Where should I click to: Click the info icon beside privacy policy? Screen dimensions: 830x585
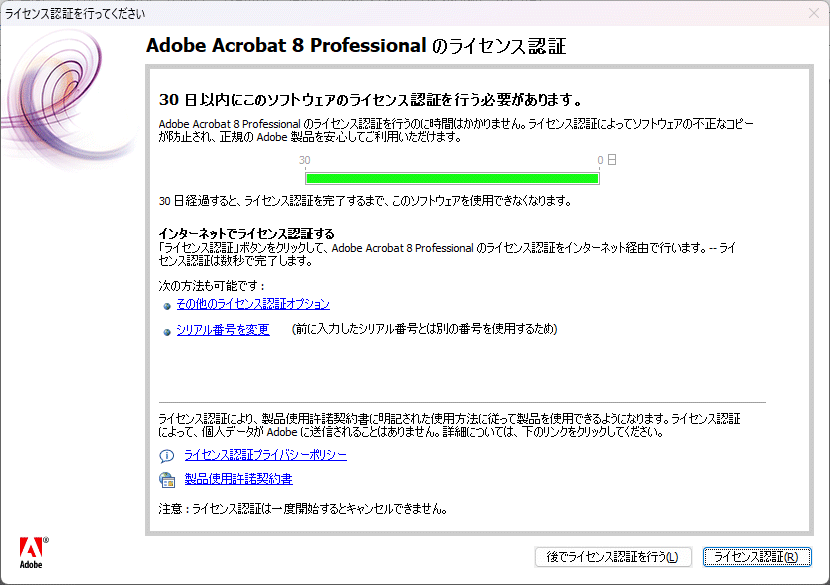pyautogui.click(x=167, y=455)
